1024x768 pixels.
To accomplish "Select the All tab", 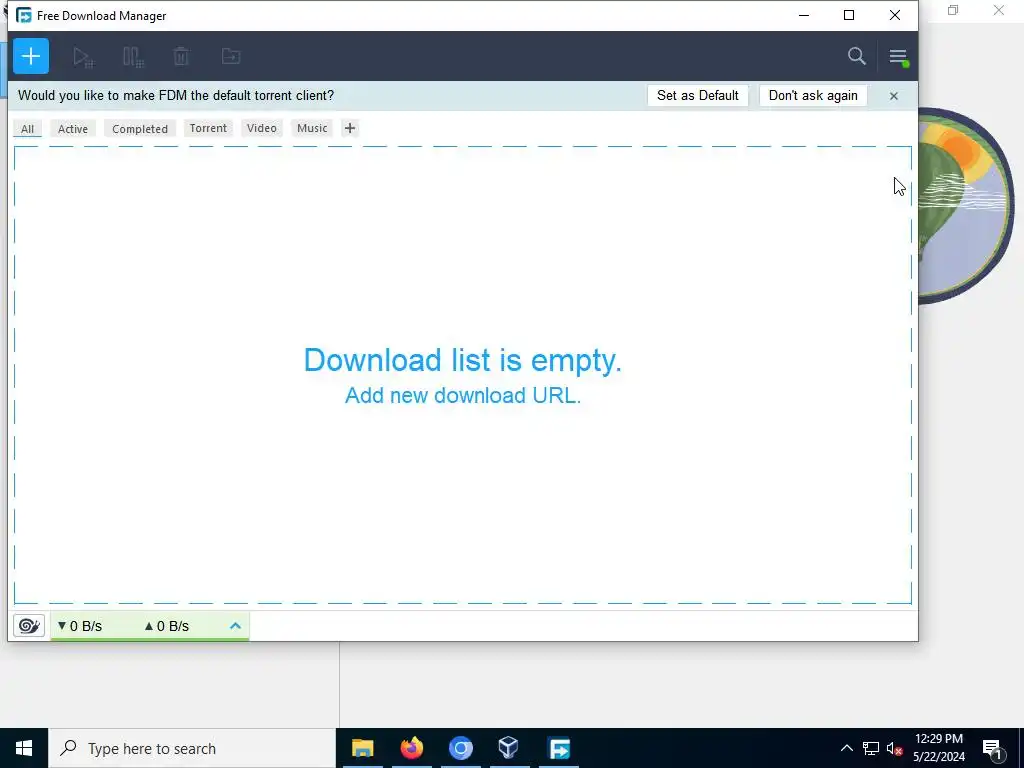I will click(x=27, y=129).
